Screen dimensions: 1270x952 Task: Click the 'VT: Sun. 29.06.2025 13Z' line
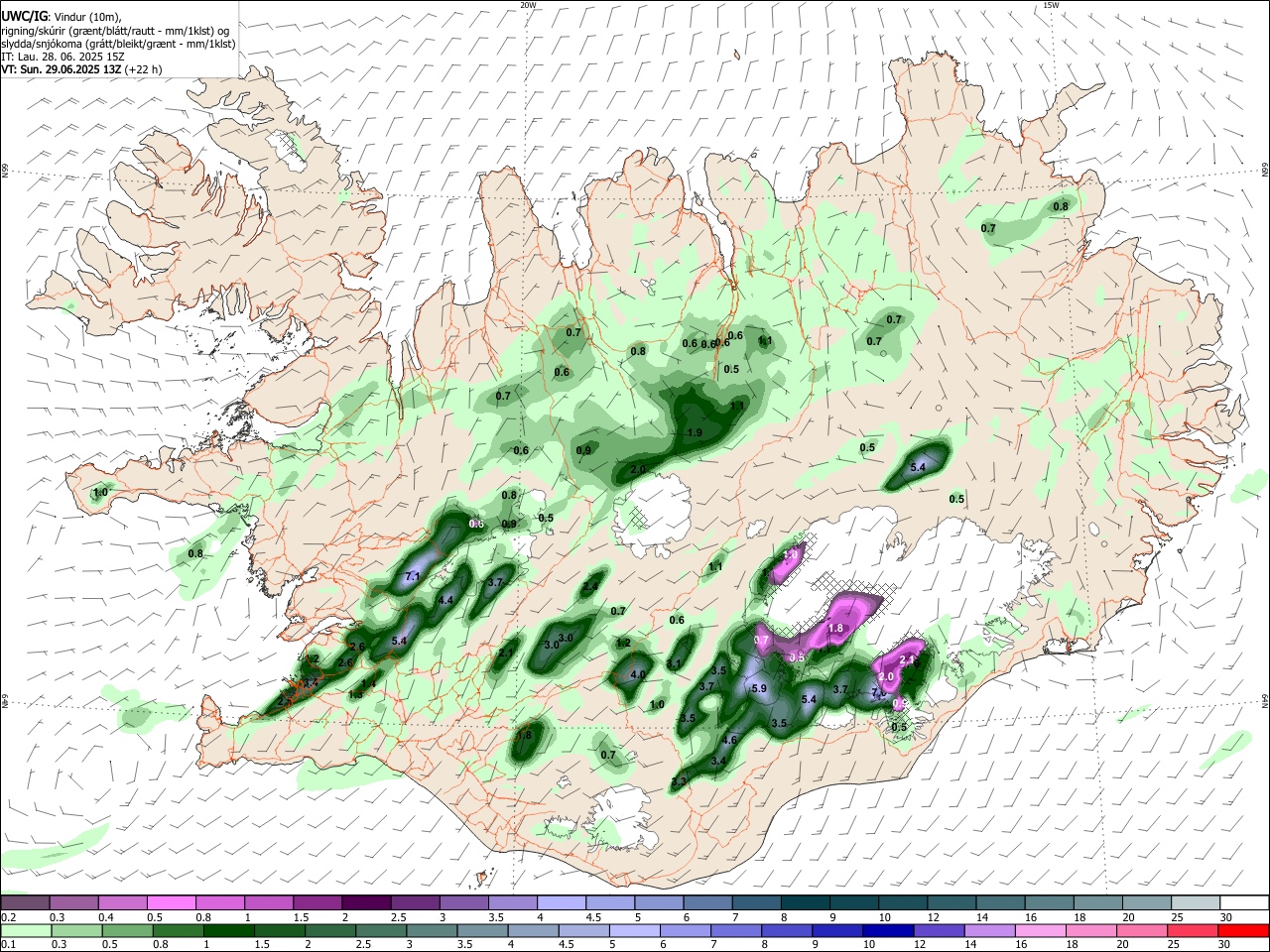point(62,69)
